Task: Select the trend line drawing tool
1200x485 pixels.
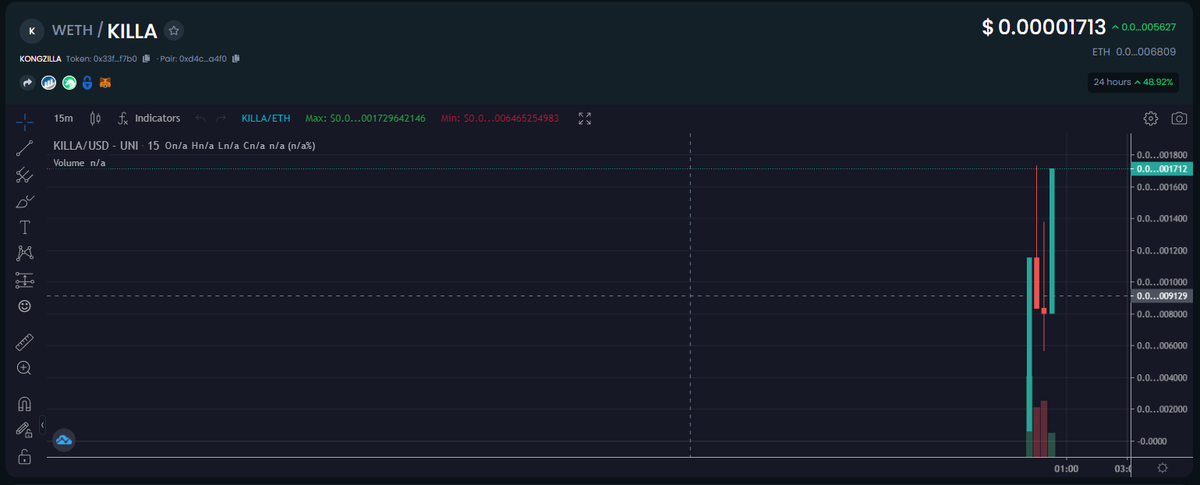Action: [25, 149]
